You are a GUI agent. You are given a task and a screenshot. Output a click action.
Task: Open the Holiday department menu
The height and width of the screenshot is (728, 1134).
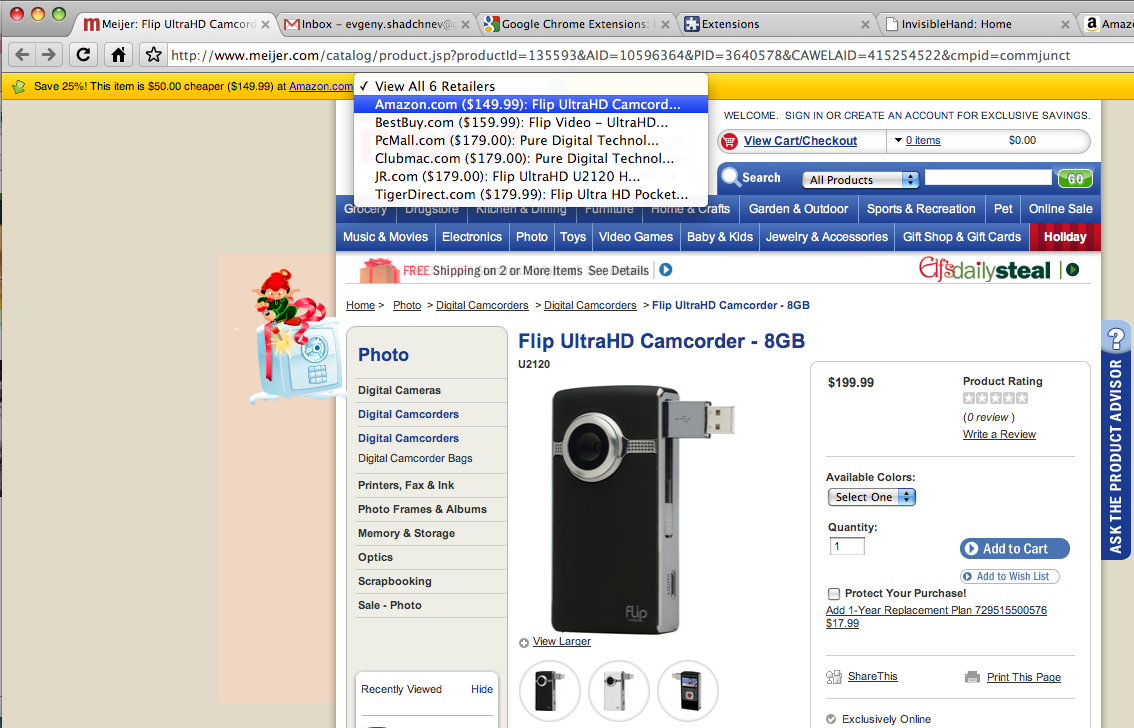click(x=1065, y=236)
